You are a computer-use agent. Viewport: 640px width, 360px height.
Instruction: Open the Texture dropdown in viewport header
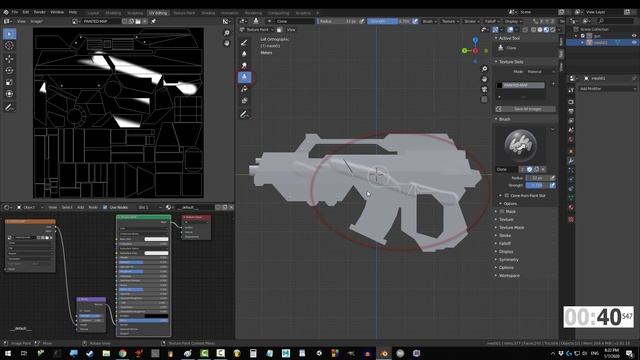coord(450,21)
